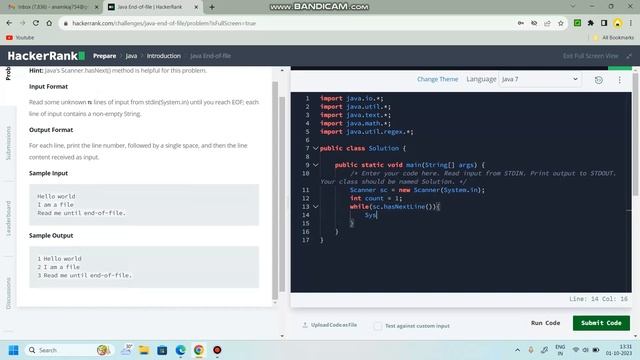Open the Discussions side tab
The width and height of the screenshot is (640, 360).
[8, 293]
